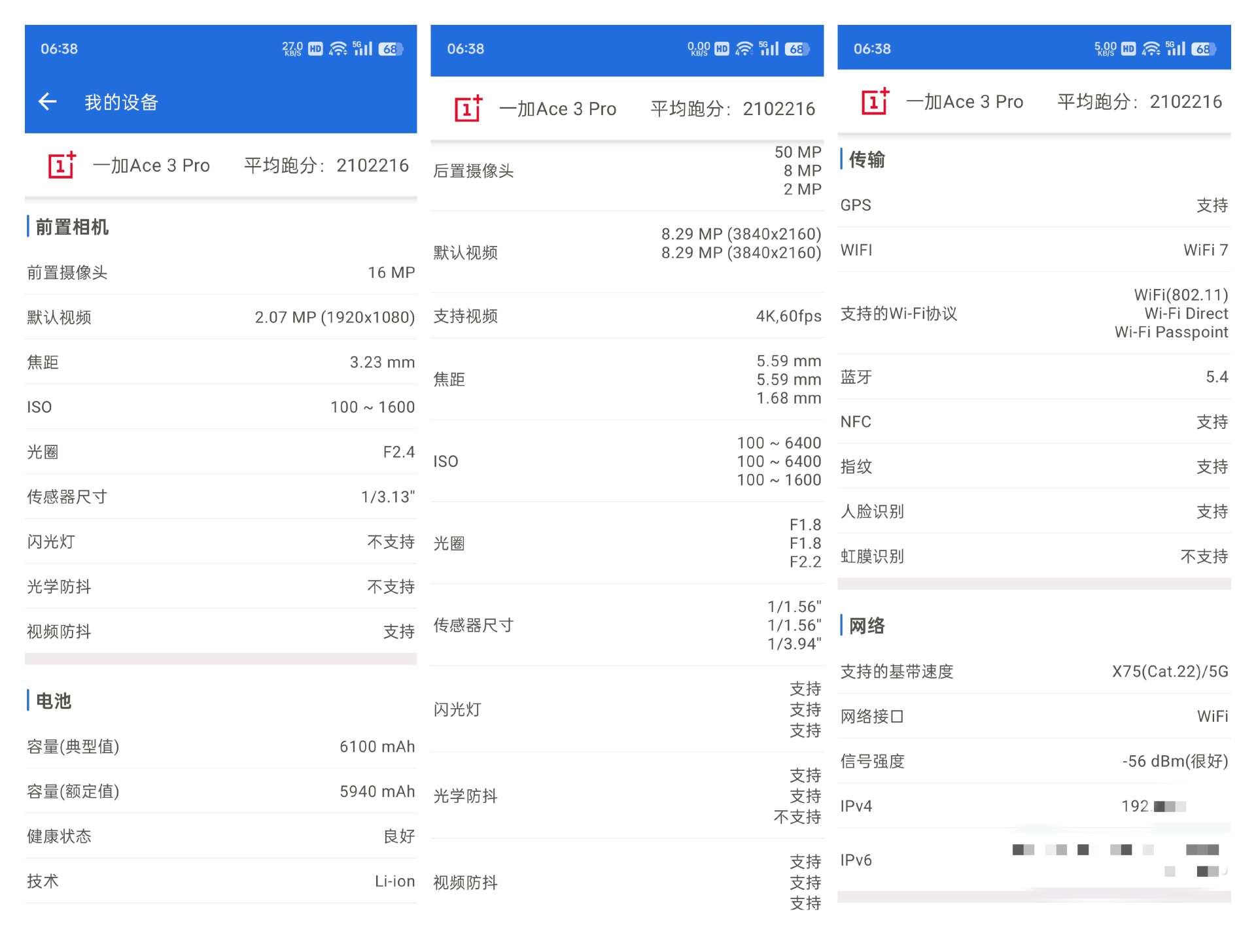Tap the Li-ion technology value
This screenshot has width=1256, height=952.
394,881
